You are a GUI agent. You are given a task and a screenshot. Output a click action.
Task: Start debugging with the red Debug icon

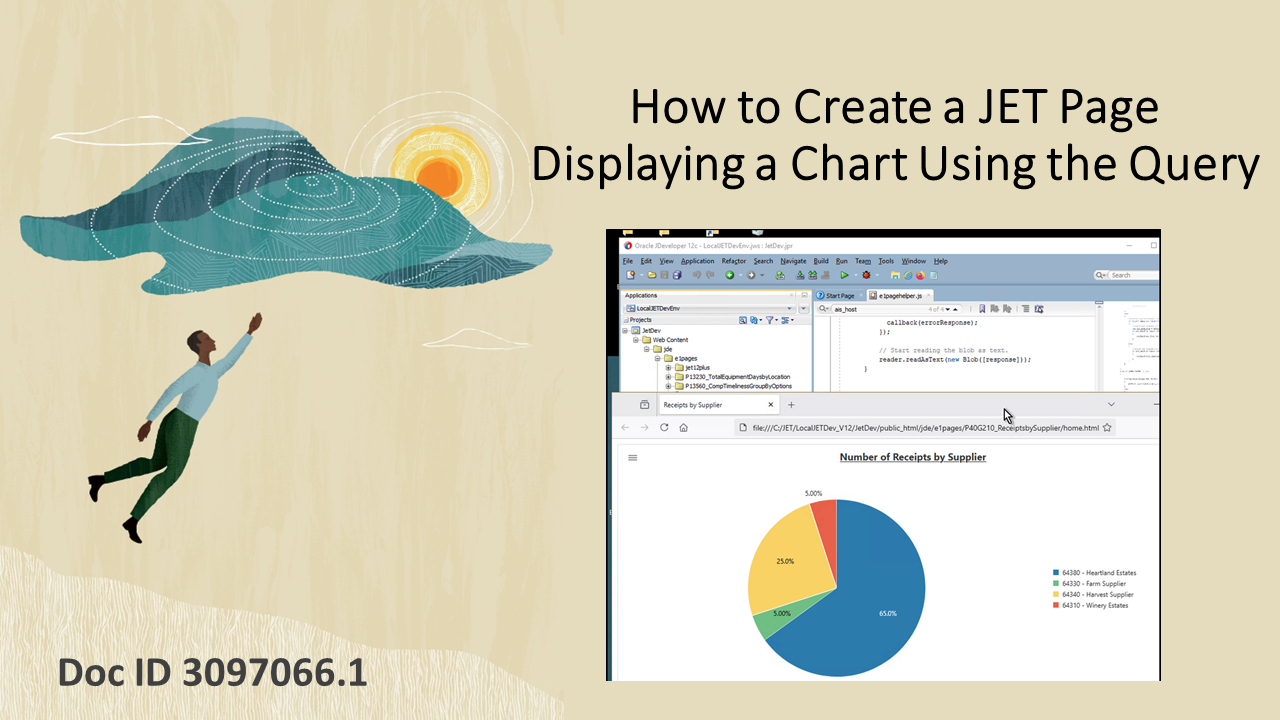click(x=866, y=274)
